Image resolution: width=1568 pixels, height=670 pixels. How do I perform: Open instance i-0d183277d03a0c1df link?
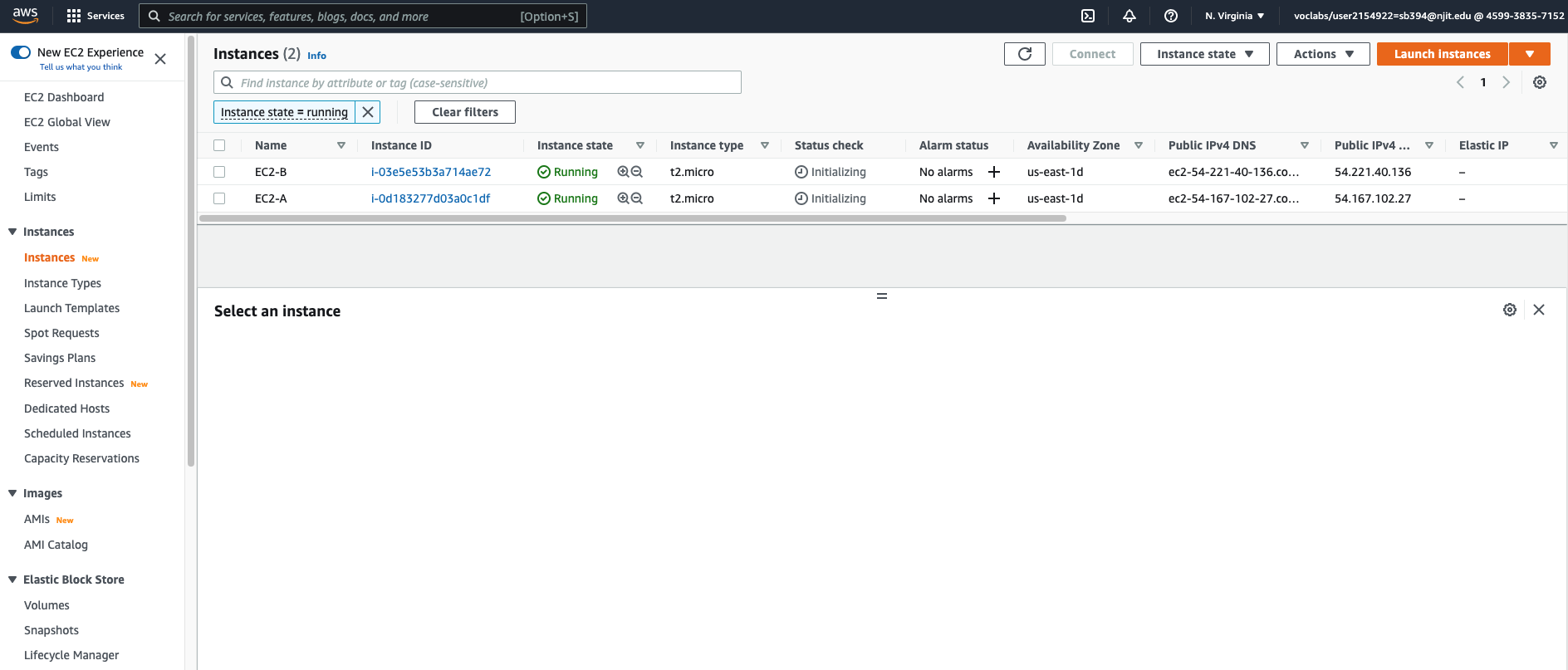click(430, 198)
